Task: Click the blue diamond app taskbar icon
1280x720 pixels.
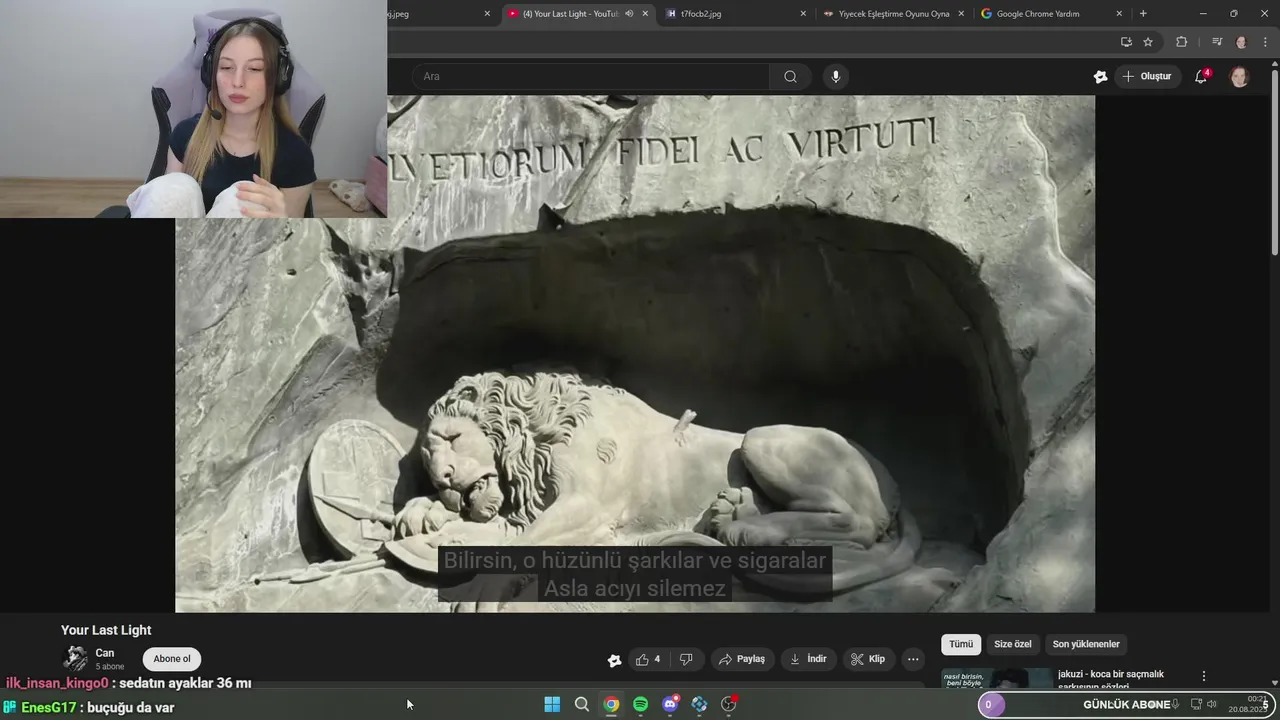Action: 700,705
